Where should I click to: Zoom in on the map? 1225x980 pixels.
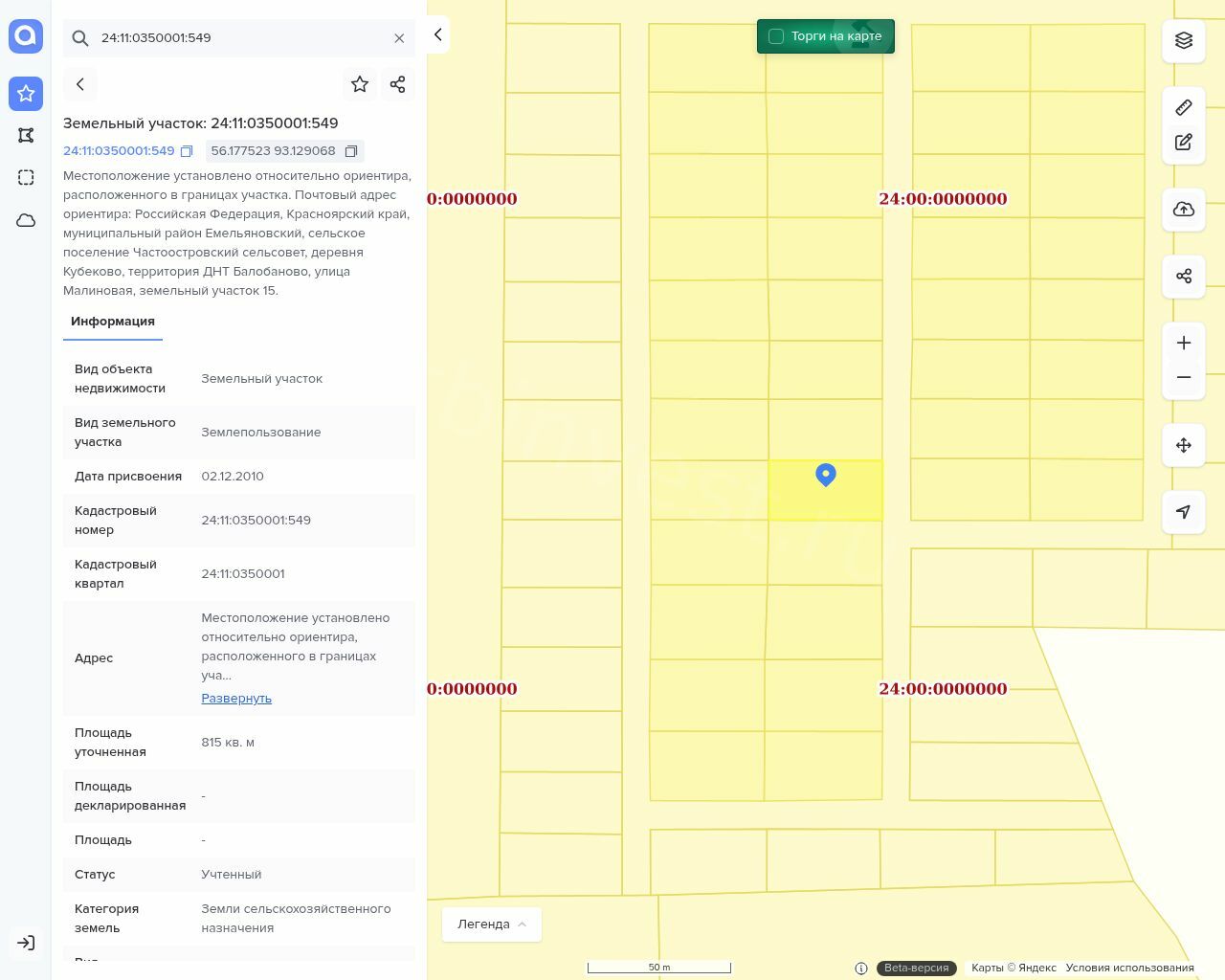(1184, 343)
